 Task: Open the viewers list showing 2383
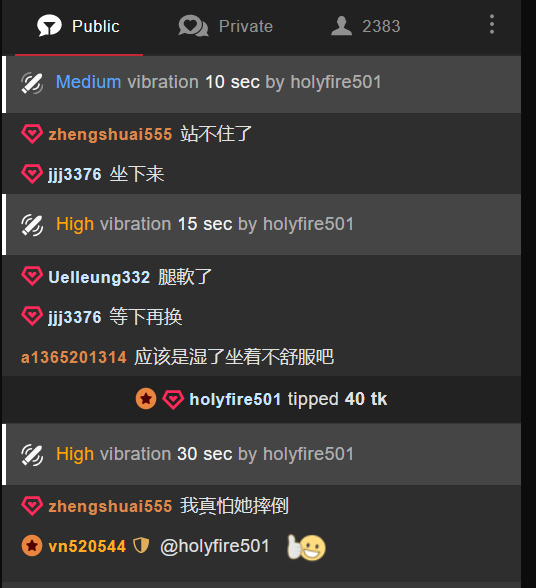(366, 27)
